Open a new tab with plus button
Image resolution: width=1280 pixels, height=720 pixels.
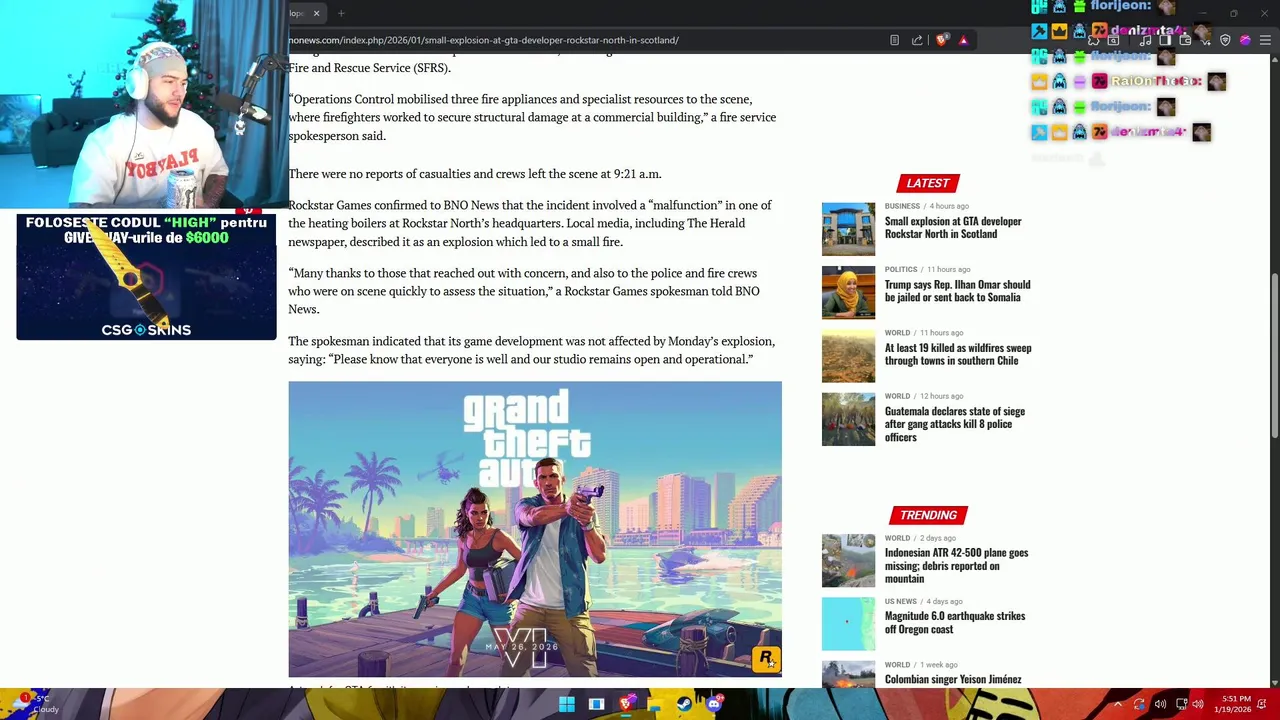(x=341, y=13)
